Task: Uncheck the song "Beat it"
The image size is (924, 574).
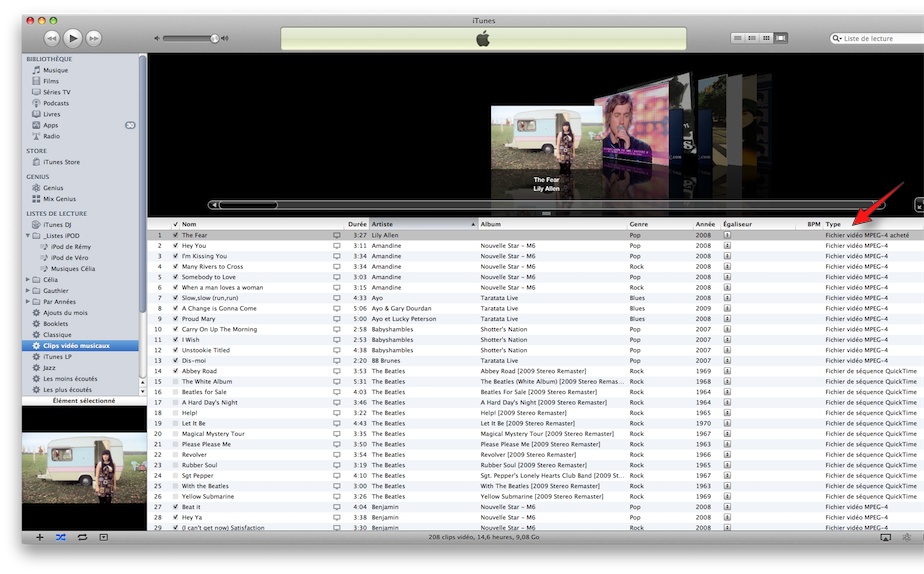Action: (x=176, y=507)
